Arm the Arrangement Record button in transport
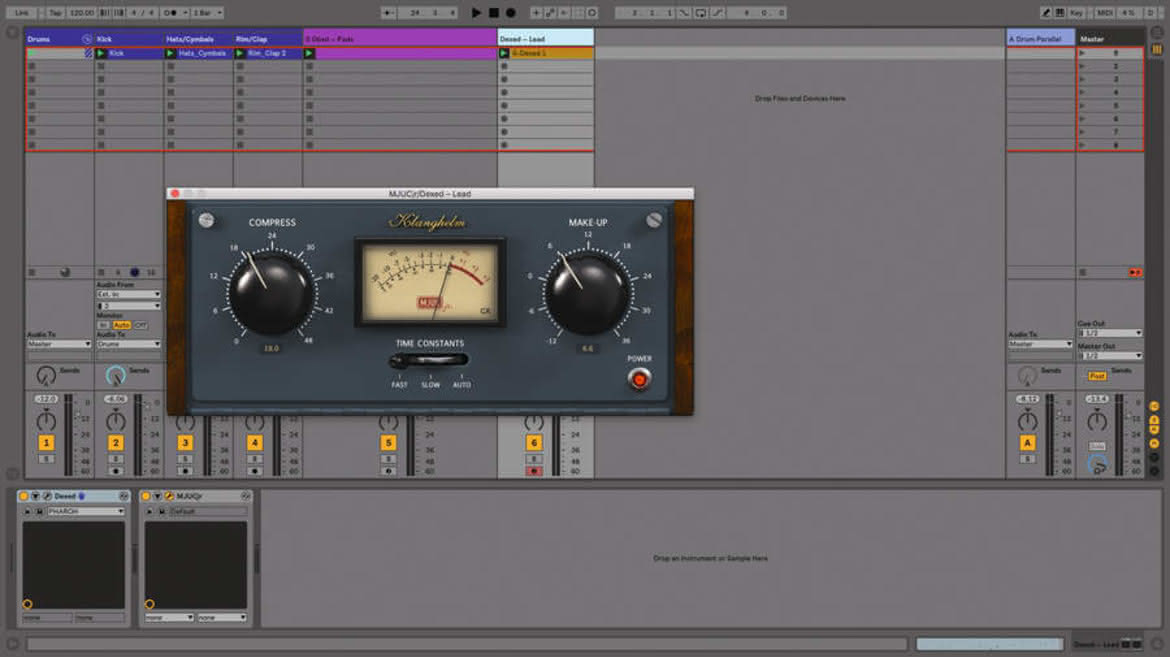Screen dimensions: 1170x657 click(510, 13)
